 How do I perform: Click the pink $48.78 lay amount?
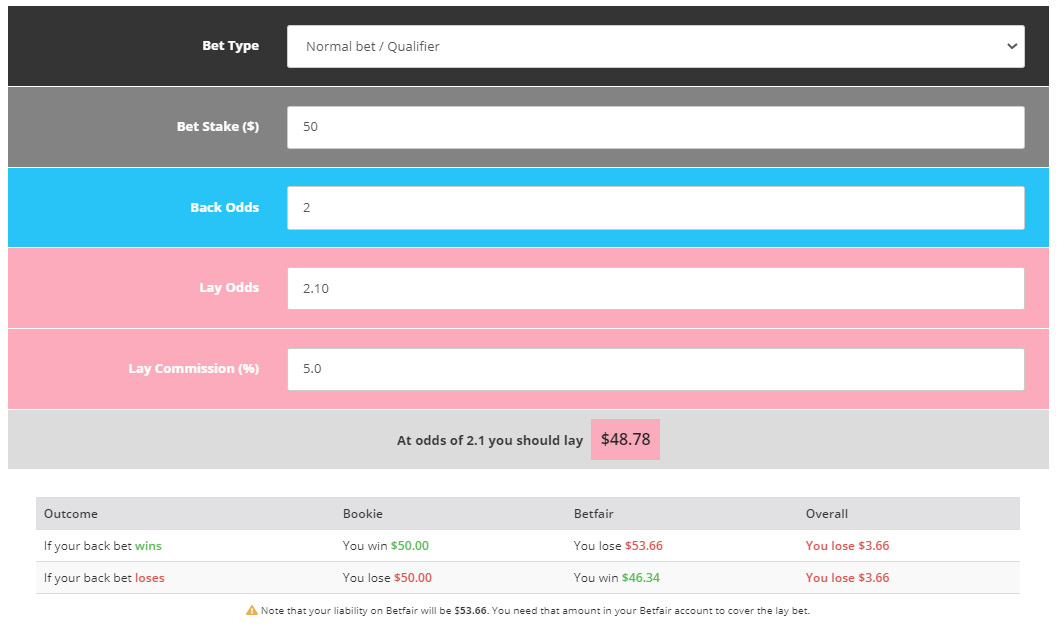[625, 439]
